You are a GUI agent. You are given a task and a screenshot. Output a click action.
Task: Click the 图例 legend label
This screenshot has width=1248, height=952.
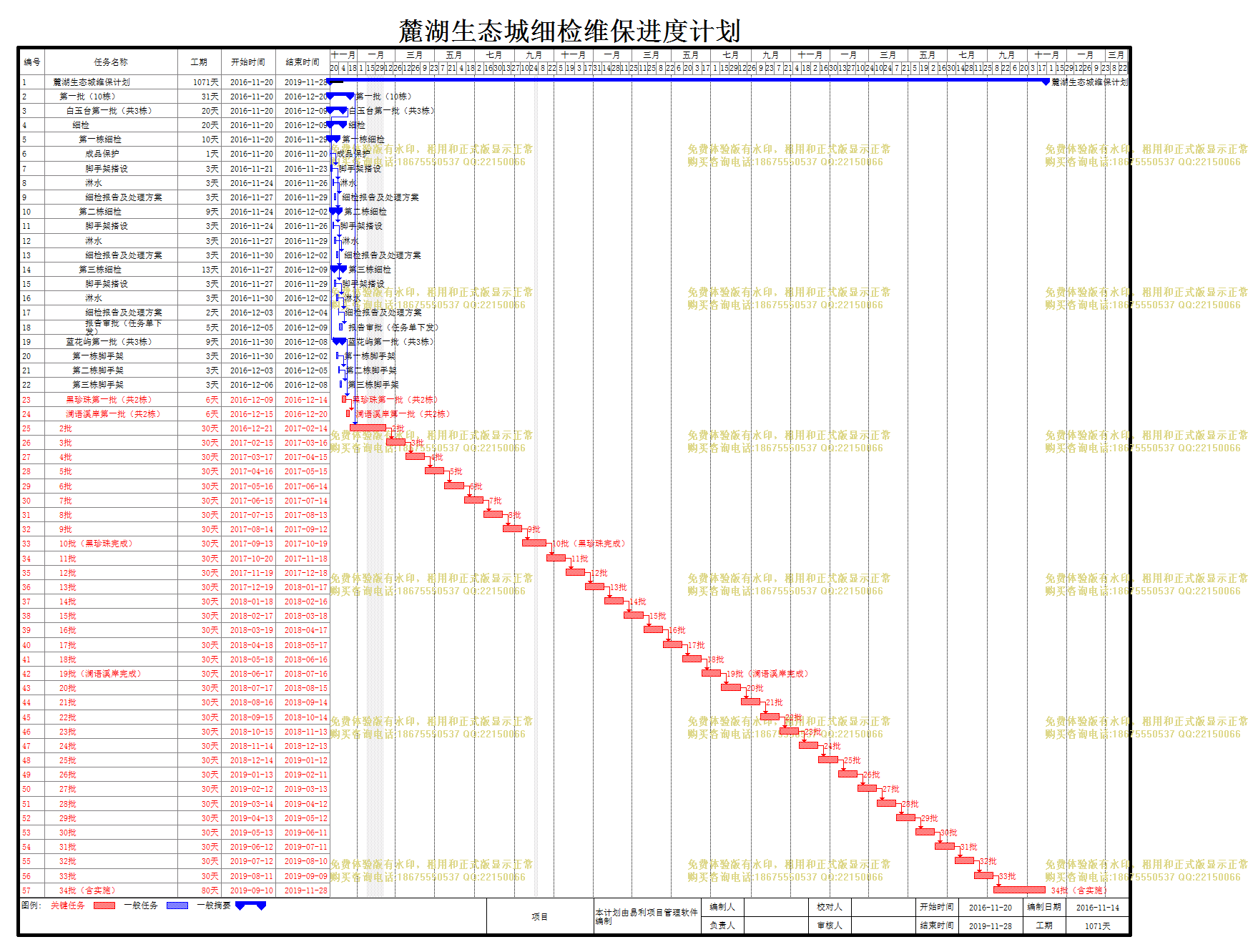point(32,906)
